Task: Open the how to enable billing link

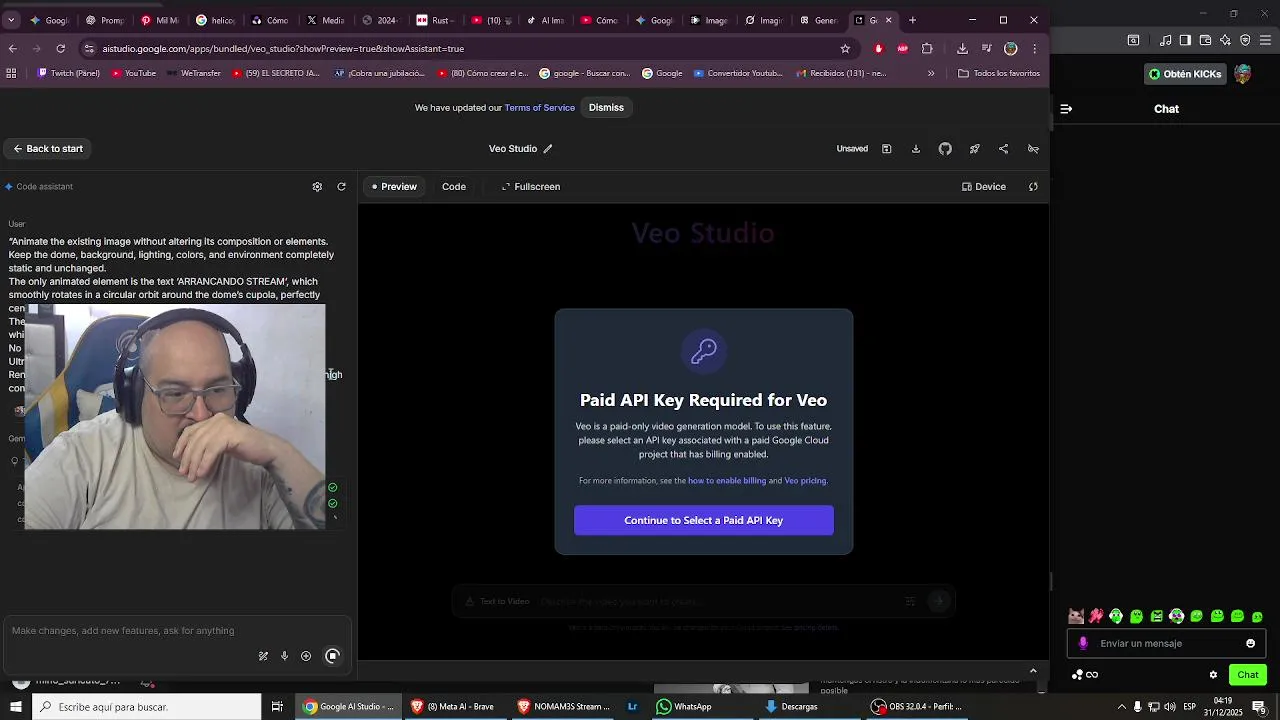Action: click(727, 481)
